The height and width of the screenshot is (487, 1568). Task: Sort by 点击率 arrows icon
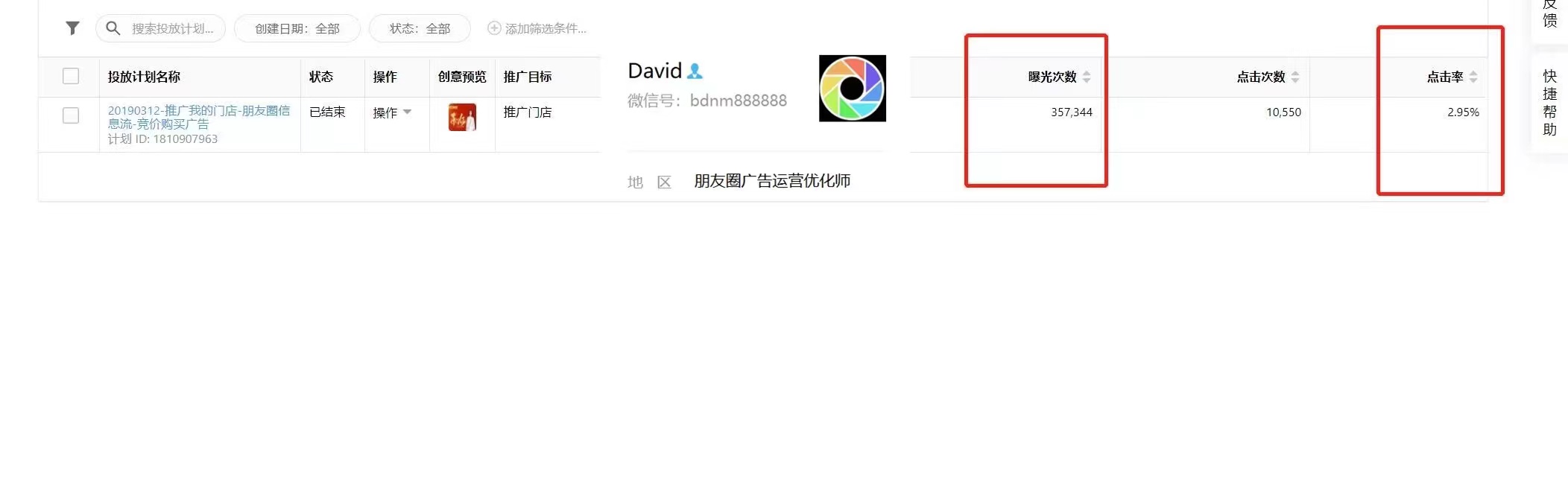pyautogui.click(x=1473, y=77)
